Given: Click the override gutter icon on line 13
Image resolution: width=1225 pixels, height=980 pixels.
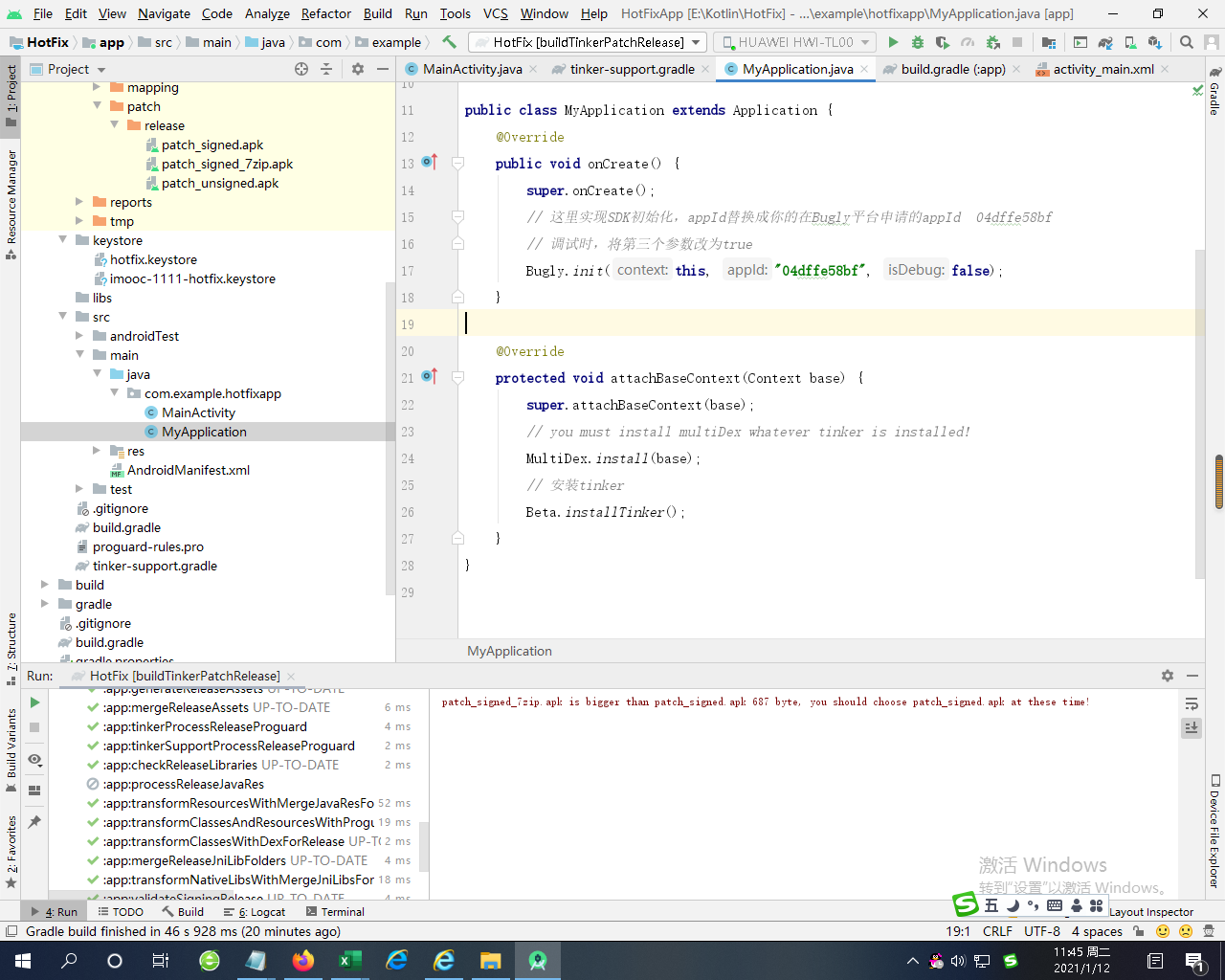Looking at the screenshot, I should [x=429, y=162].
